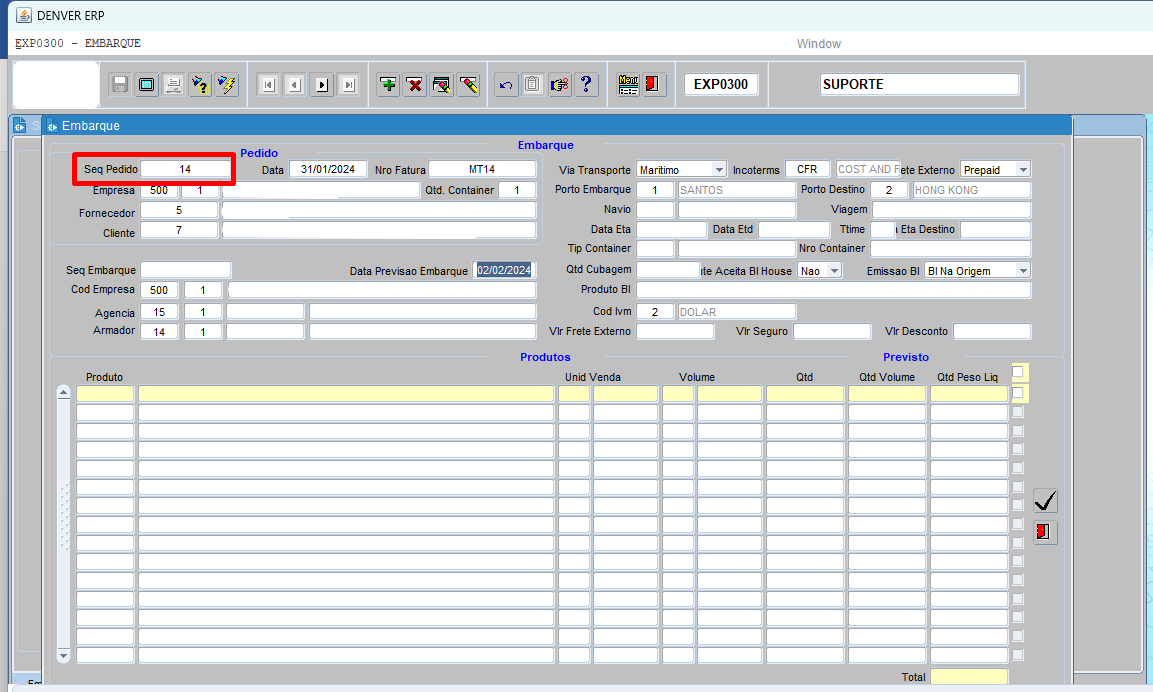1153x692 pixels.
Task: Click the clipboard Paste toolbar icon
Action: [532, 85]
